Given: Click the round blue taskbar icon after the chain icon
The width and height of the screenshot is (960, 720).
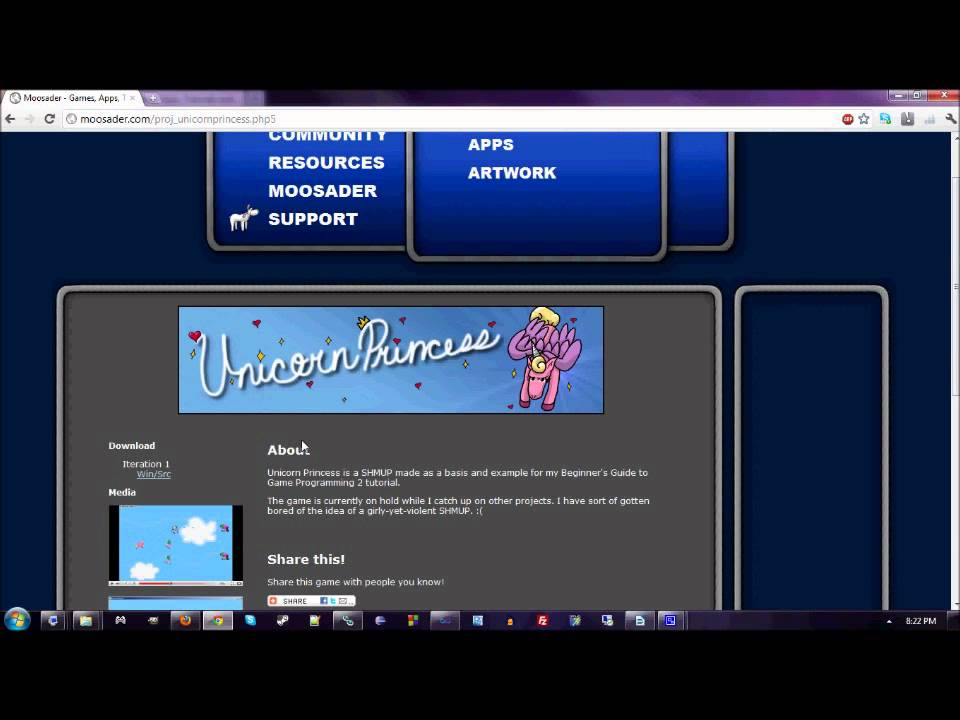Looking at the screenshot, I should [380, 621].
